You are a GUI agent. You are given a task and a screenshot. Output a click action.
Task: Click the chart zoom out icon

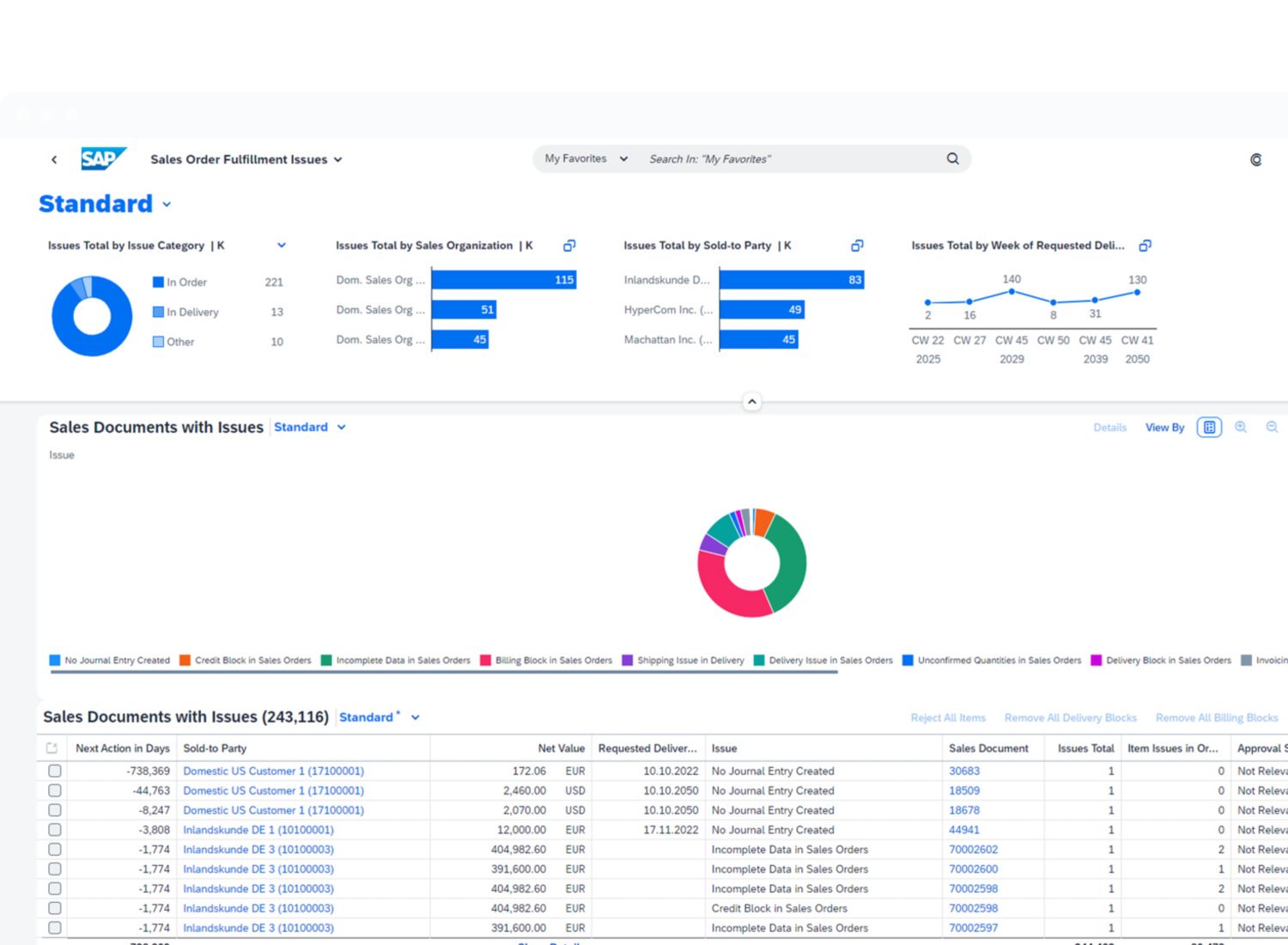pyautogui.click(x=1272, y=427)
